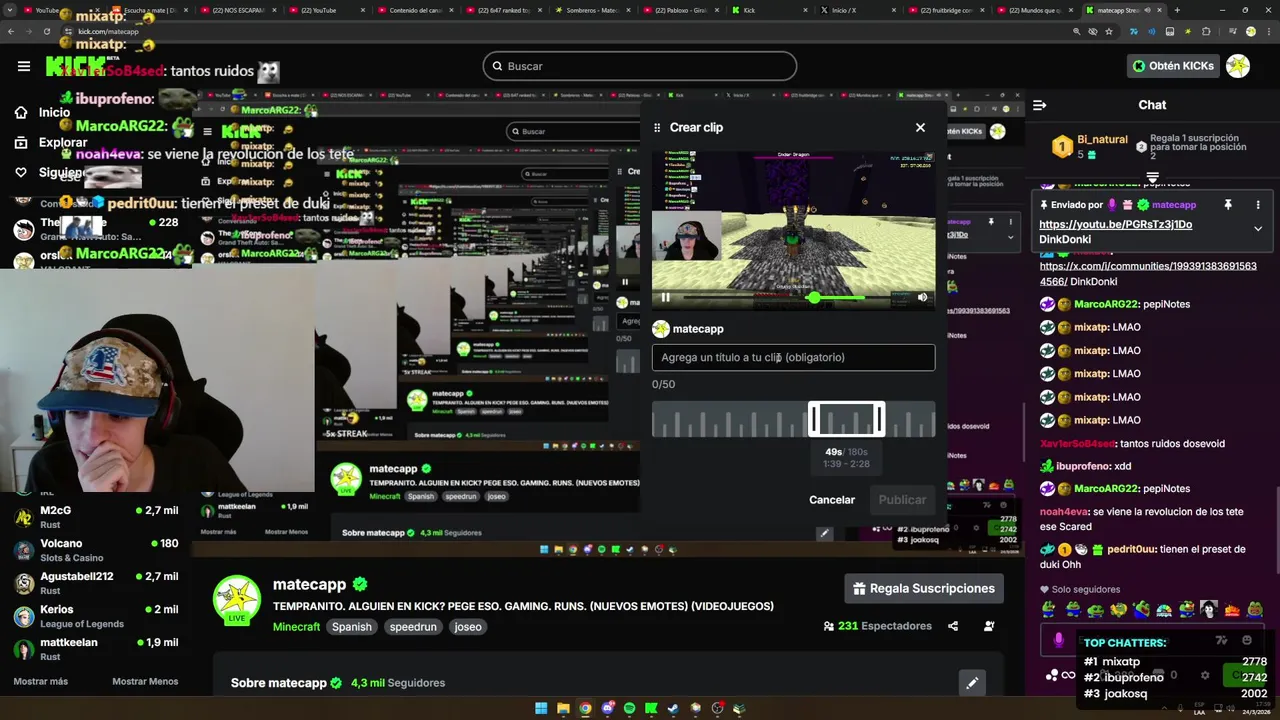Open Steam icon in taskbar
The image size is (1280, 720).
click(x=673, y=708)
